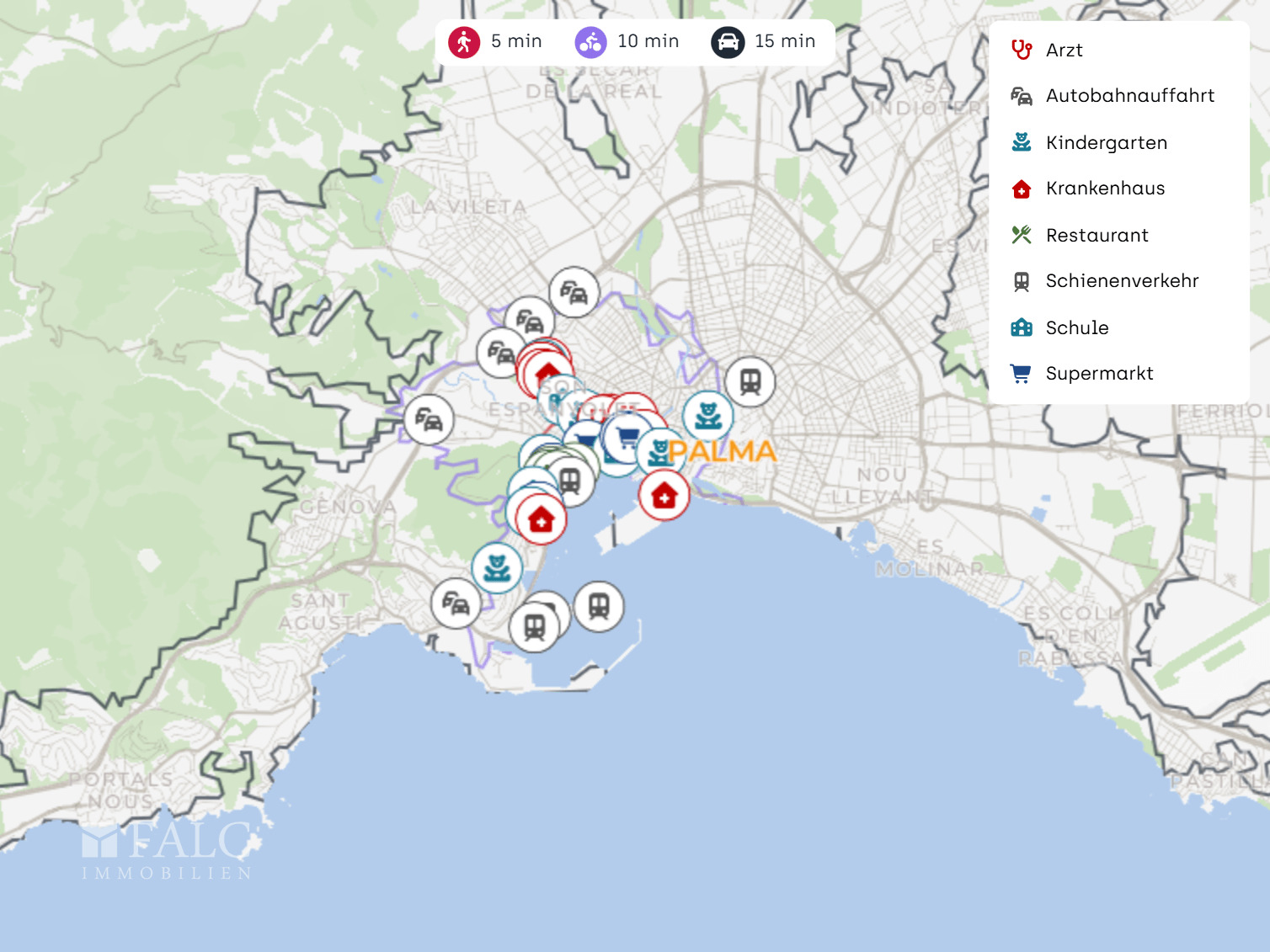
Task: Select the Schule legend label
Action: (x=1076, y=327)
